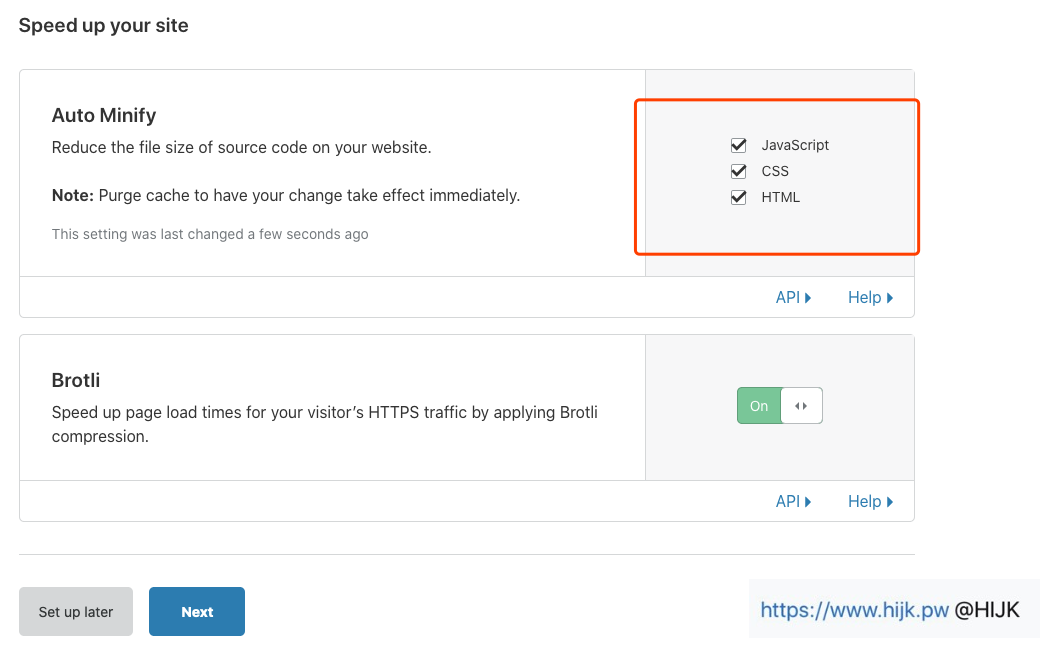Toggle the CSS minify checkbox
Viewport: 1050px width, 648px height.
pos(739,171)
